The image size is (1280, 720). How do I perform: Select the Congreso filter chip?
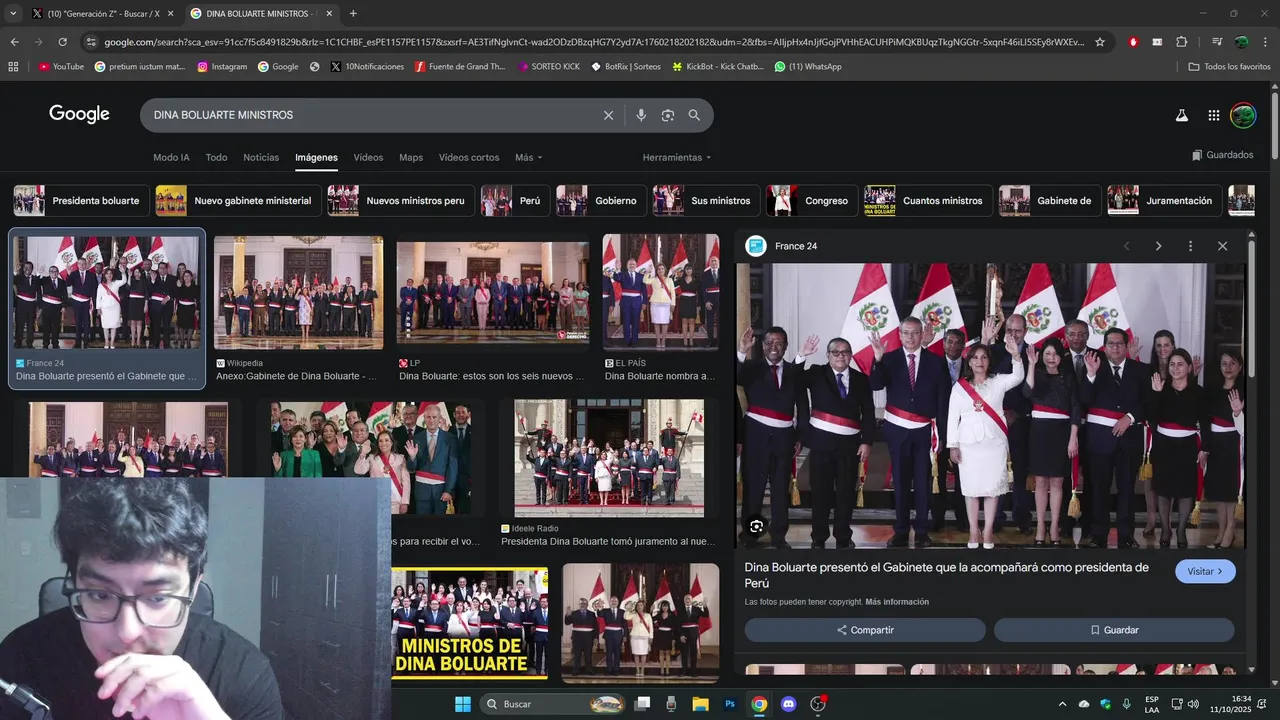pyautogui.click(x=811, y=200)
